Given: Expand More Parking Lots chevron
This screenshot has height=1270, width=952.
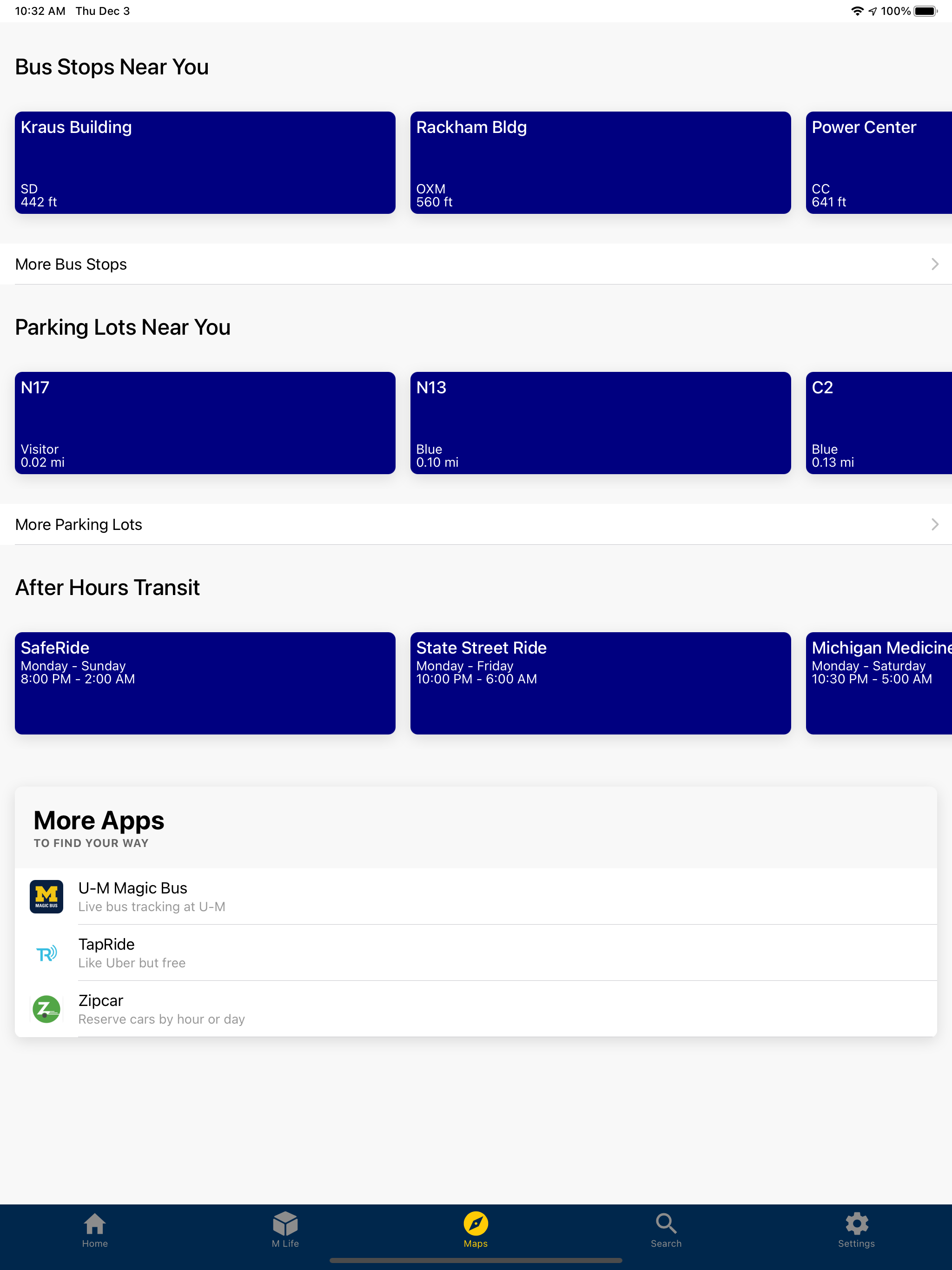Looking at the screenshot, I should (935, 524).
